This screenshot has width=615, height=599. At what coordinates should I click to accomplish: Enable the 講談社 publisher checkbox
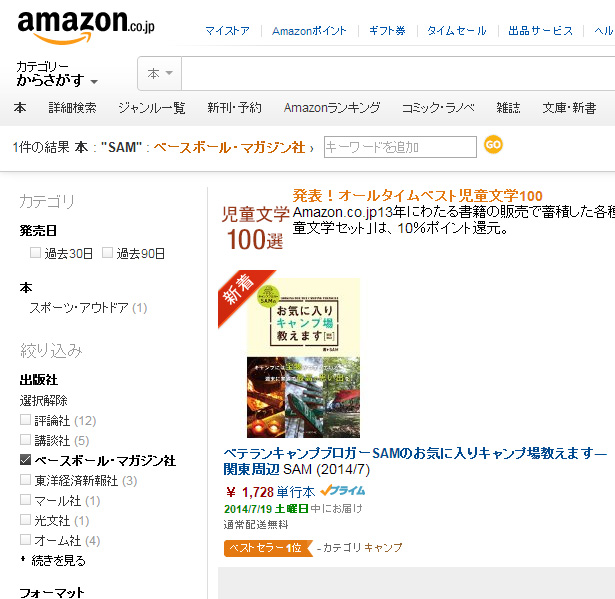25,439
